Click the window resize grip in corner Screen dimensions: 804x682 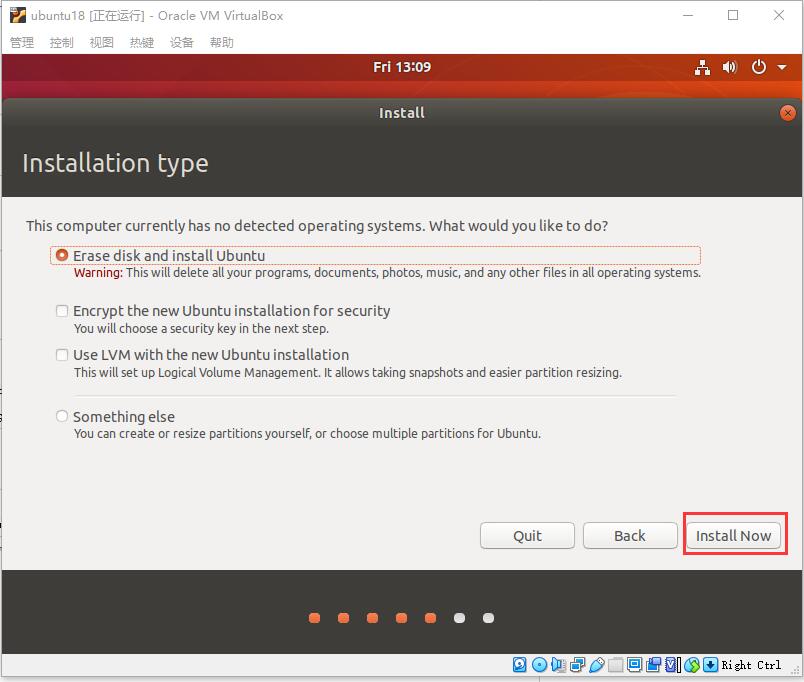tap(795, 671)
